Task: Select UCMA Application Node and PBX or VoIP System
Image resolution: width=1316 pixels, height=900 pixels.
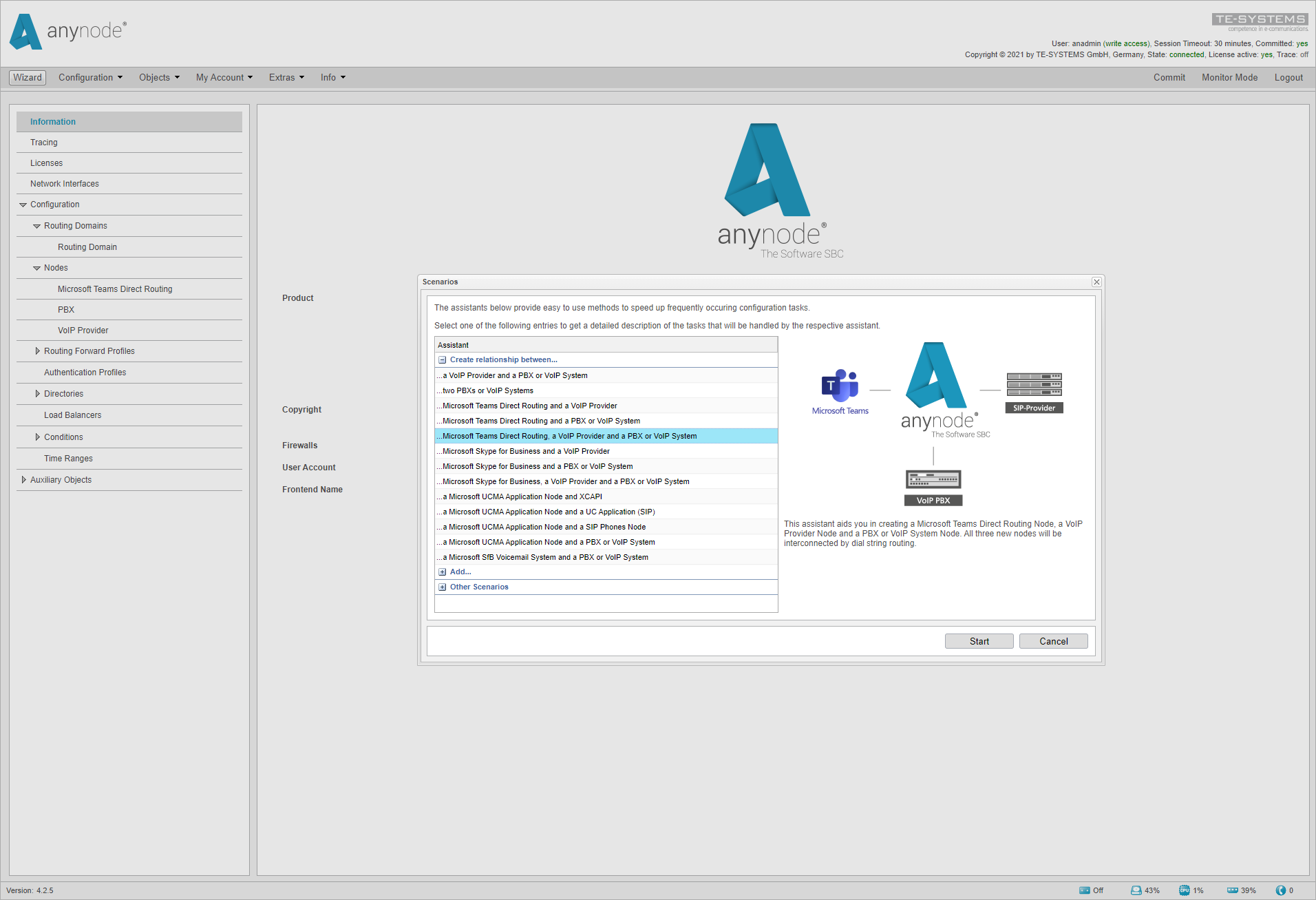Action: coord(606,542)
